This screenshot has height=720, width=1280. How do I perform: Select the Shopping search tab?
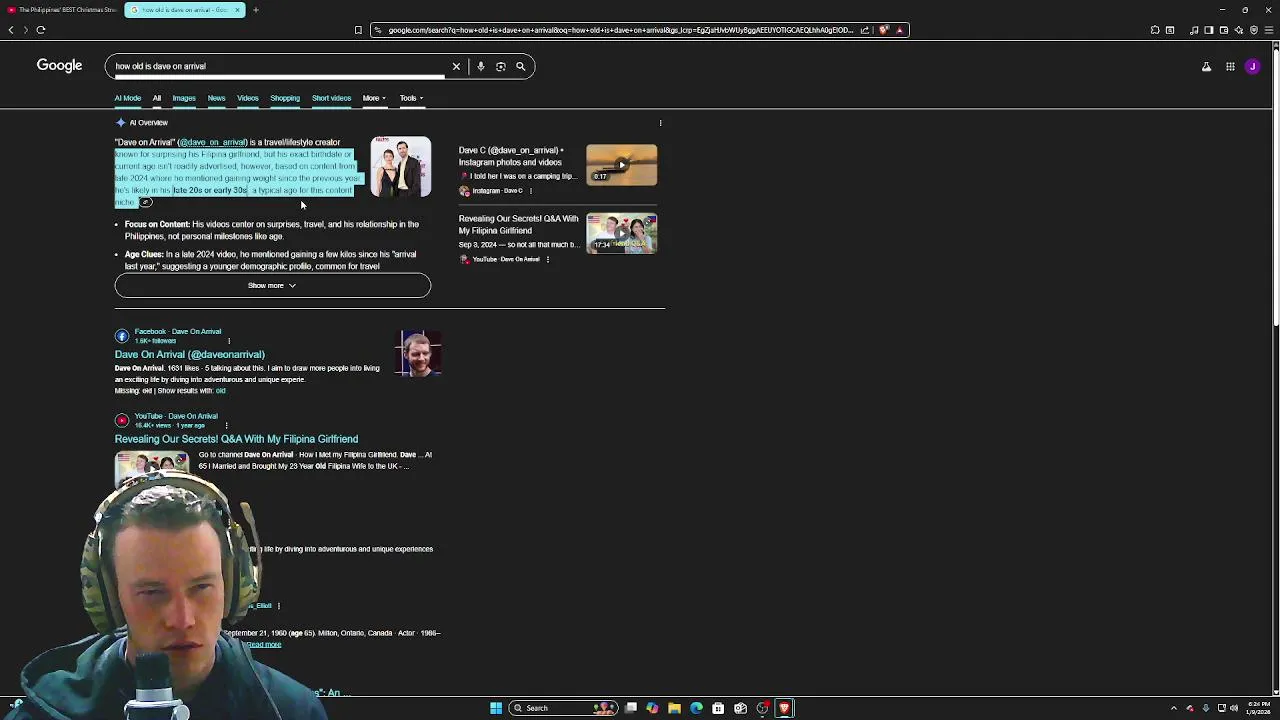[x=285, y=98]
